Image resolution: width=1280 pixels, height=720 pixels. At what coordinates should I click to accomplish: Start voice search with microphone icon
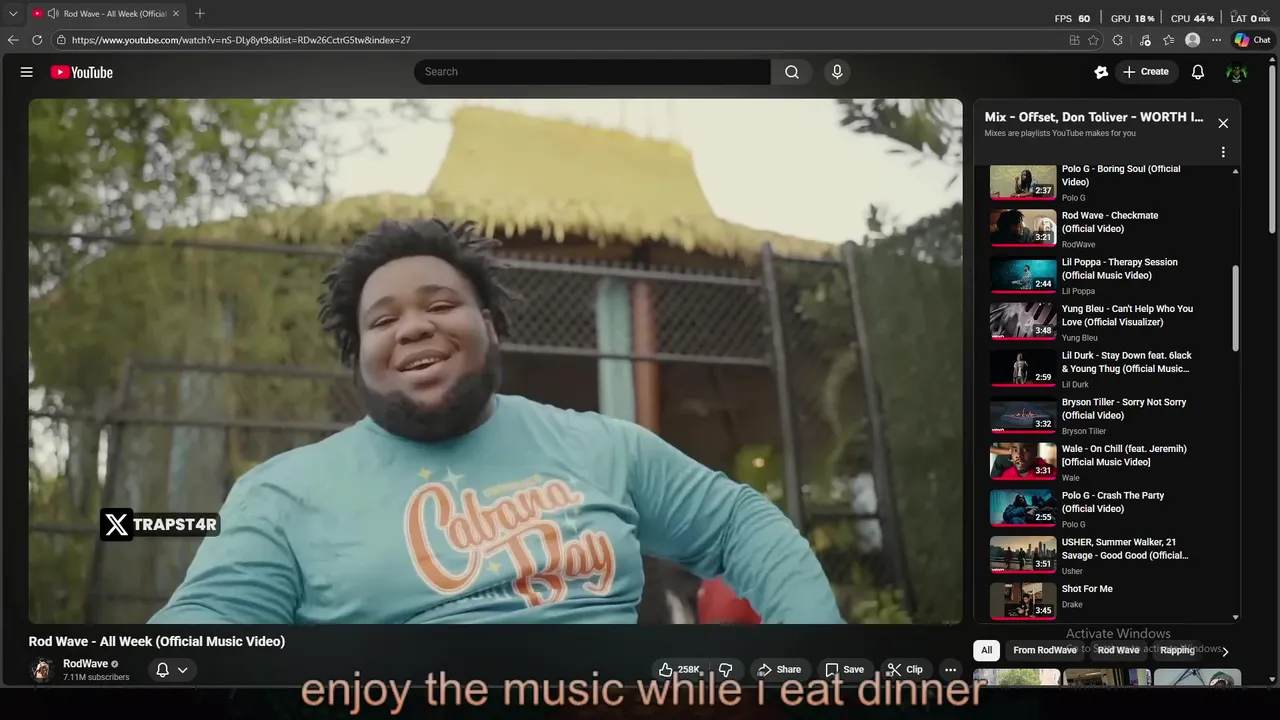(x=837, y=72)
